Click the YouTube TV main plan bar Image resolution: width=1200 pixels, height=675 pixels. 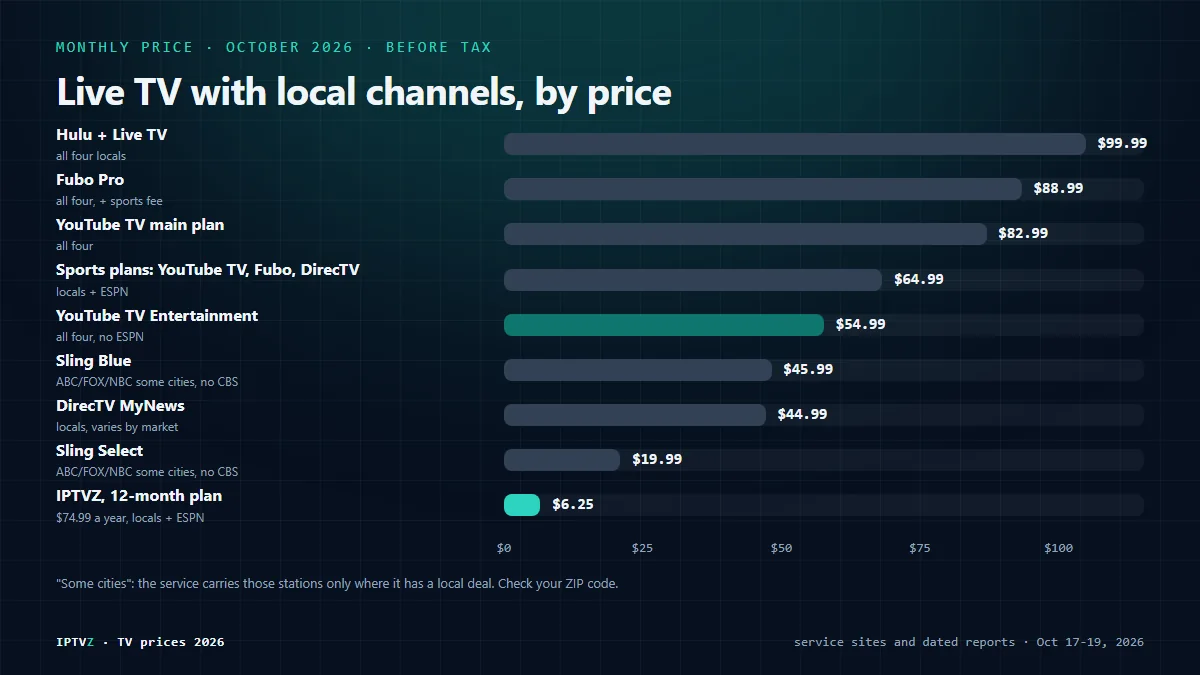click(745, 234)
